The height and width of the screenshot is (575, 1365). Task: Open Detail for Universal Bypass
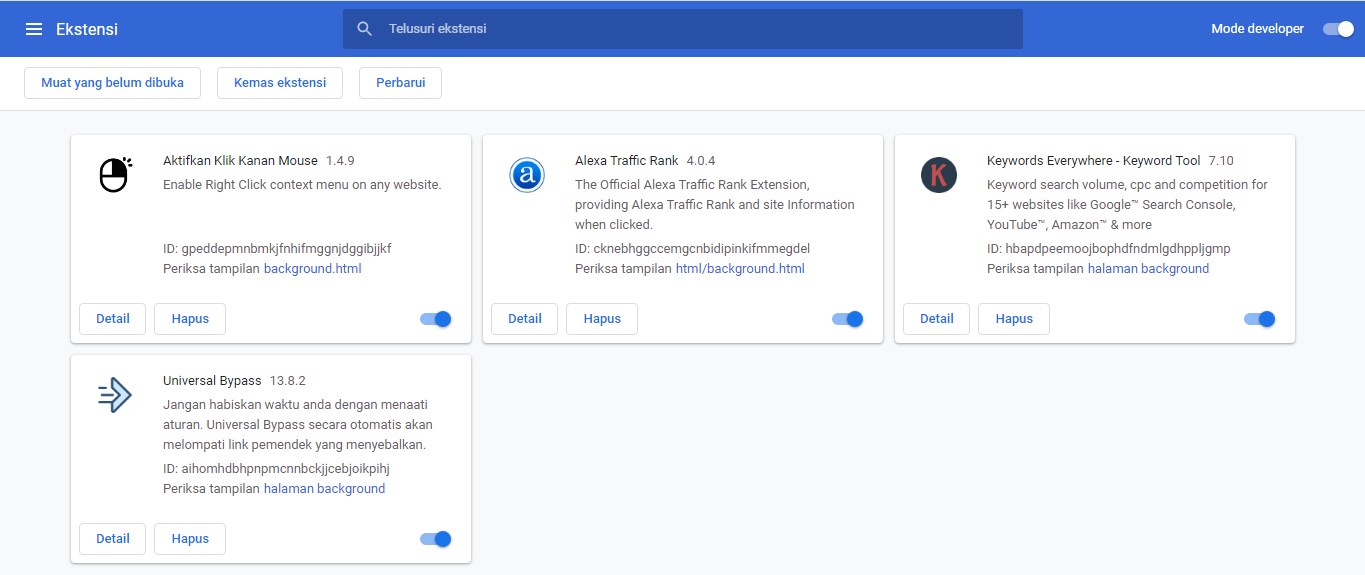[x=113, y=539]
